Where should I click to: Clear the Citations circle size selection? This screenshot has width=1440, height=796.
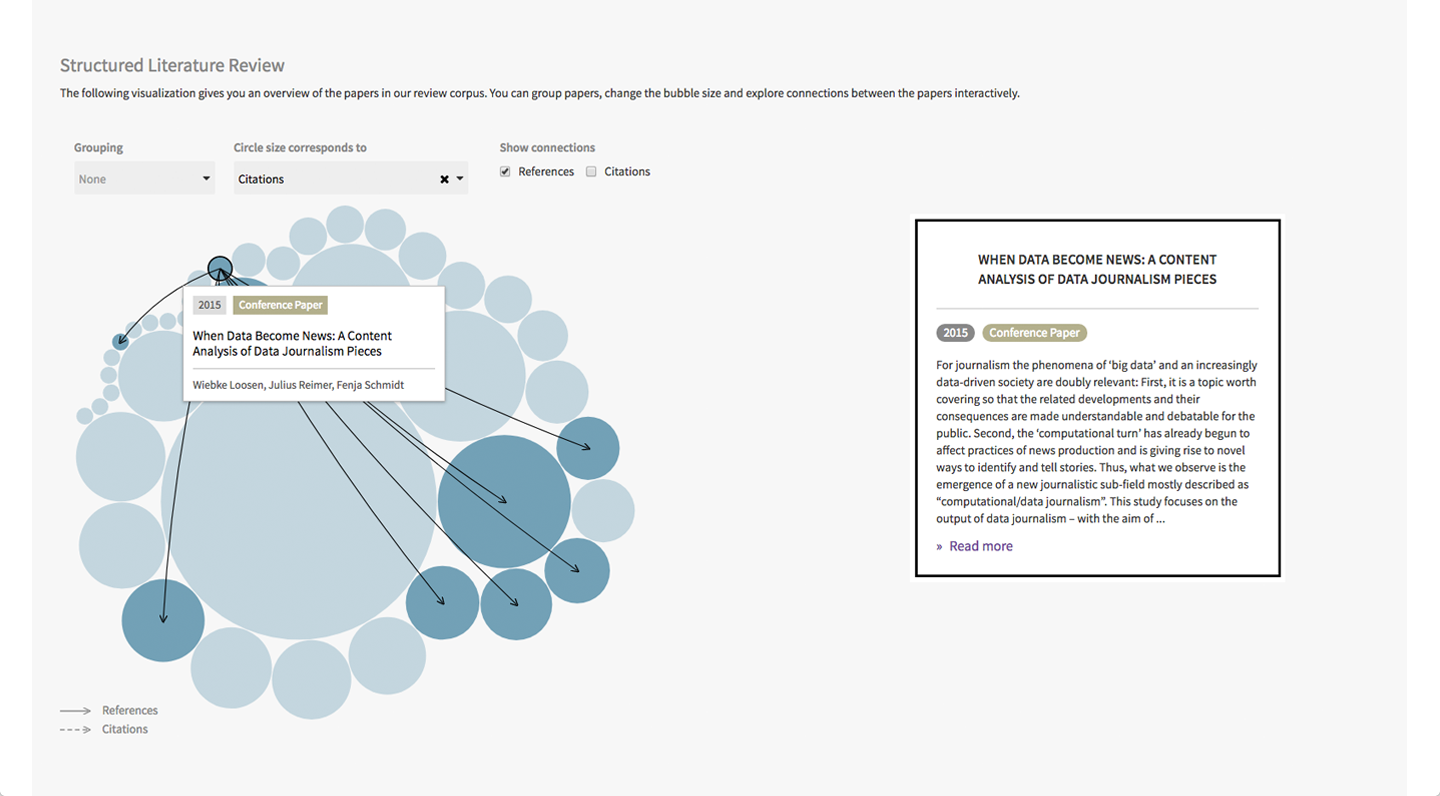[444, 180]
